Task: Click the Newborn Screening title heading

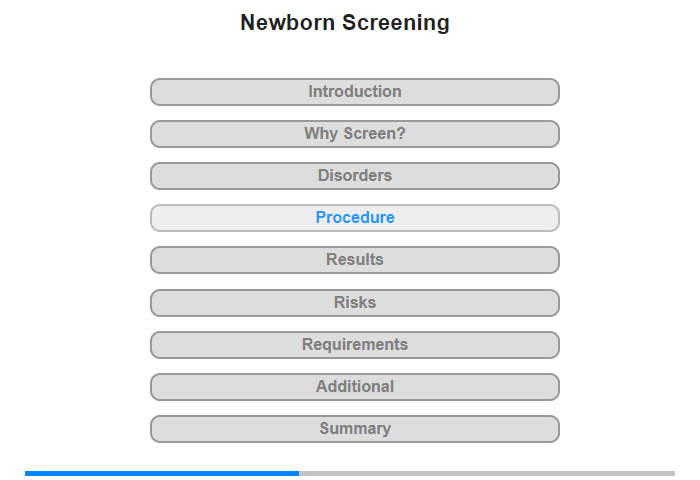Action: tap(345, 23)
